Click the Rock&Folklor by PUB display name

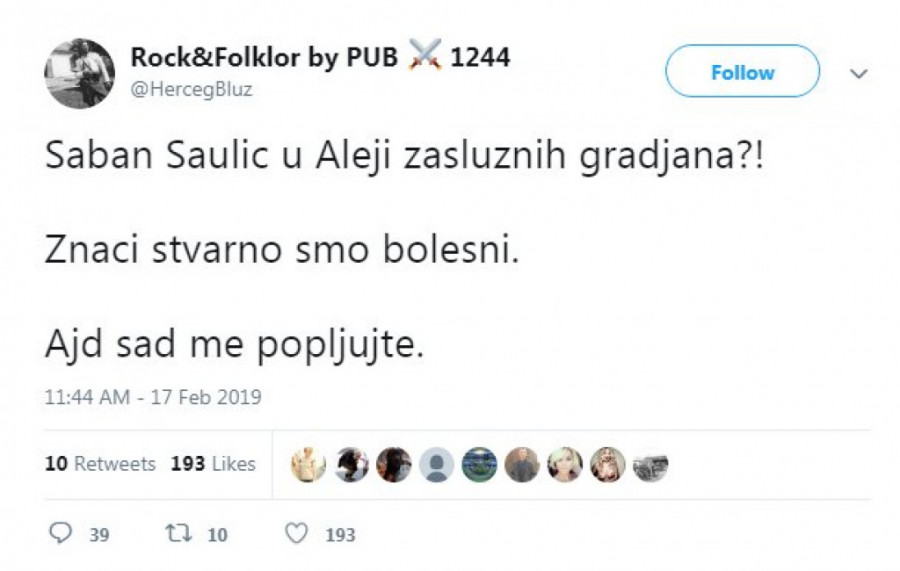(264, 58)
